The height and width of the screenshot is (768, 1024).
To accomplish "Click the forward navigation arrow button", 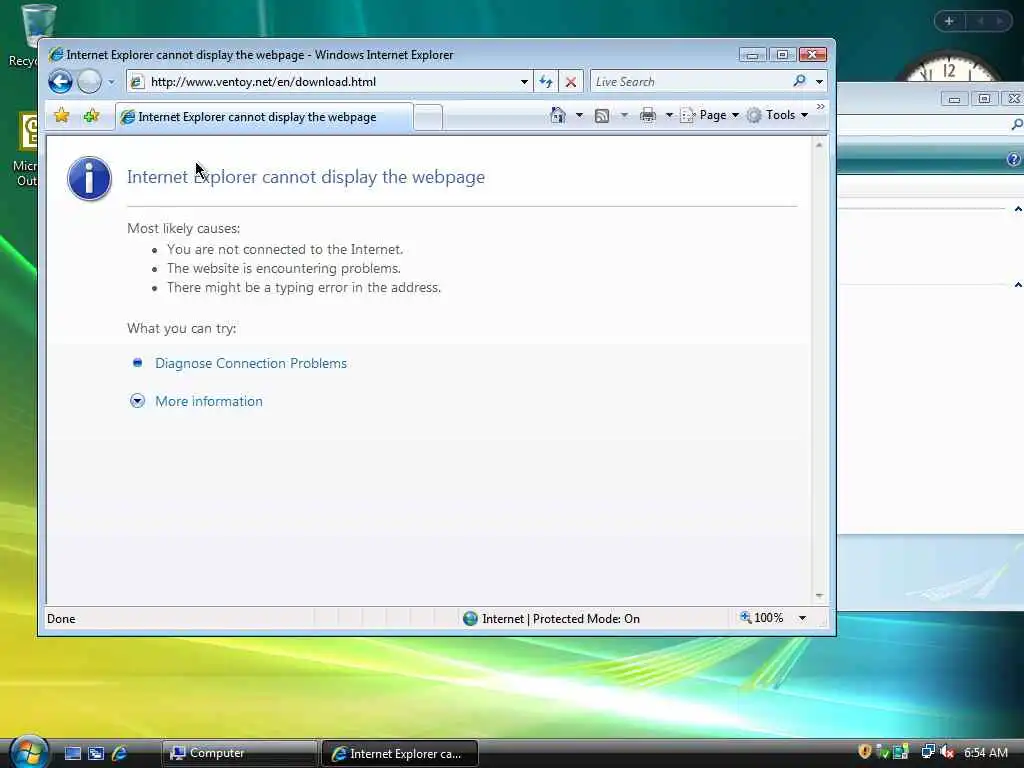I will (89, 82).
